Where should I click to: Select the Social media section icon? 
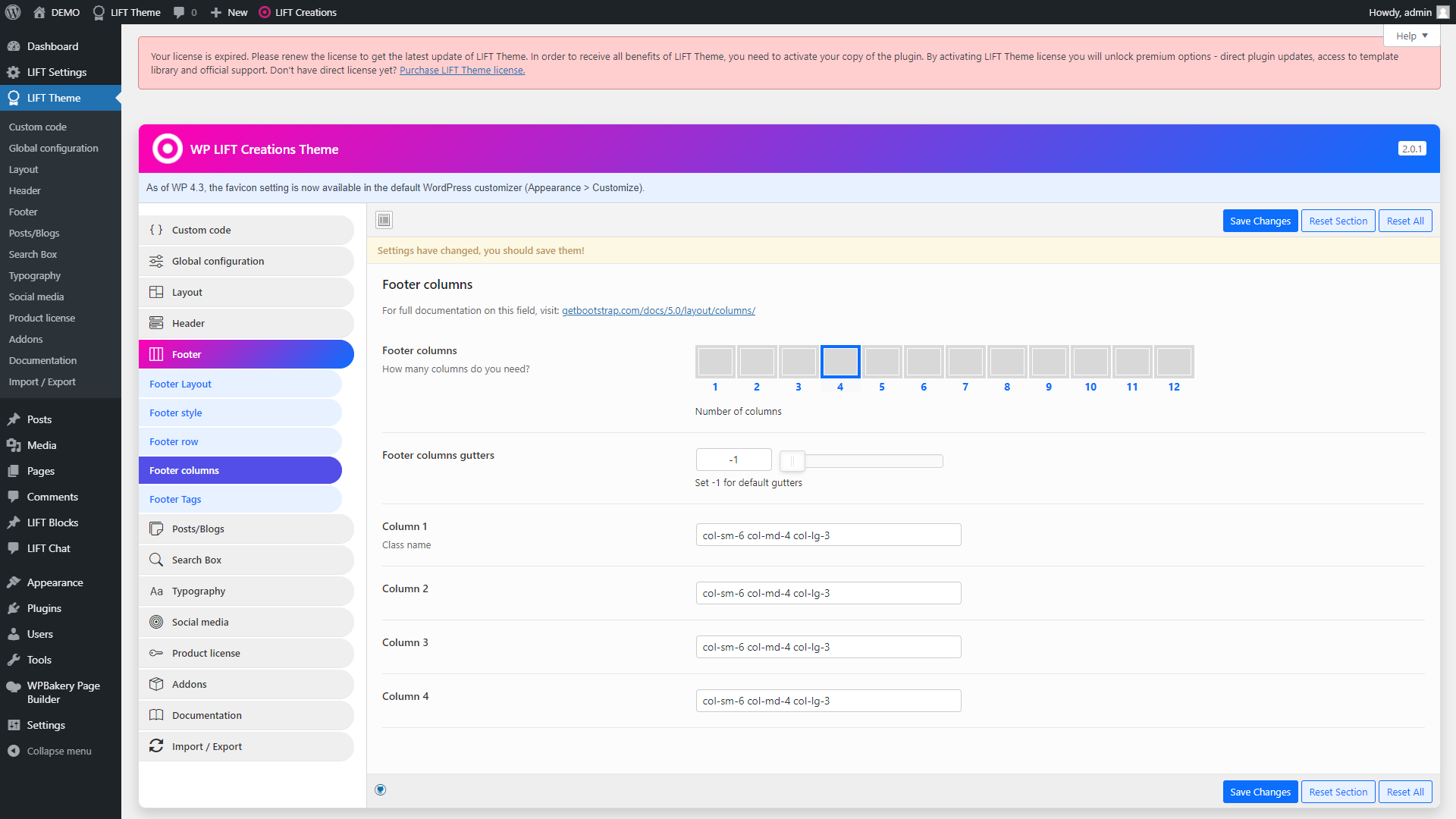coord(156,622)
